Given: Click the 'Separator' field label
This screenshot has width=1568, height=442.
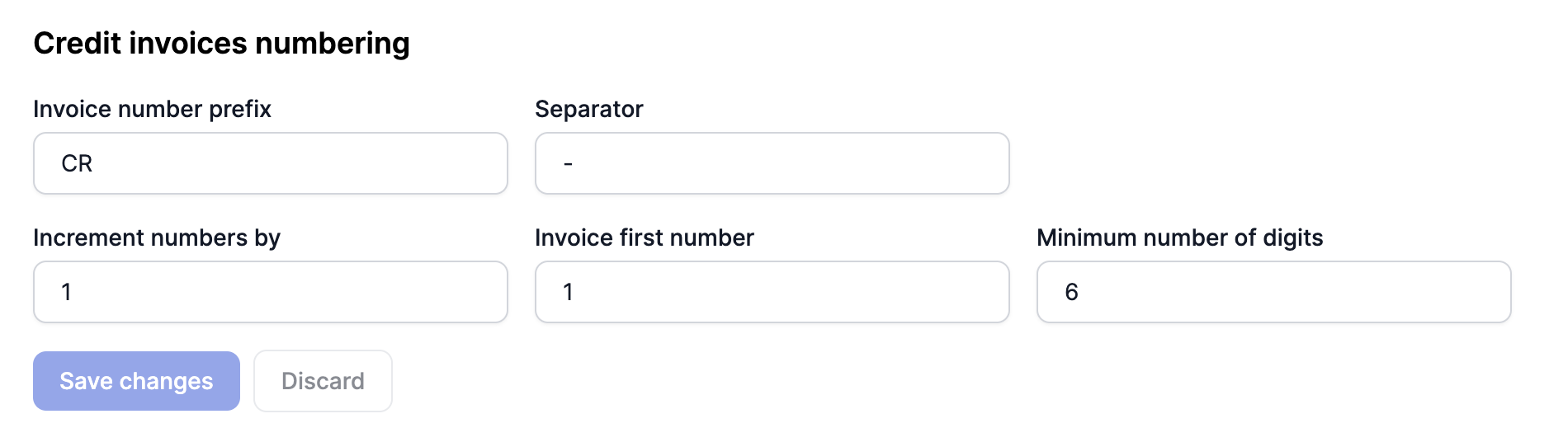Looking at the screenshot, I should [x=588, y=109].
